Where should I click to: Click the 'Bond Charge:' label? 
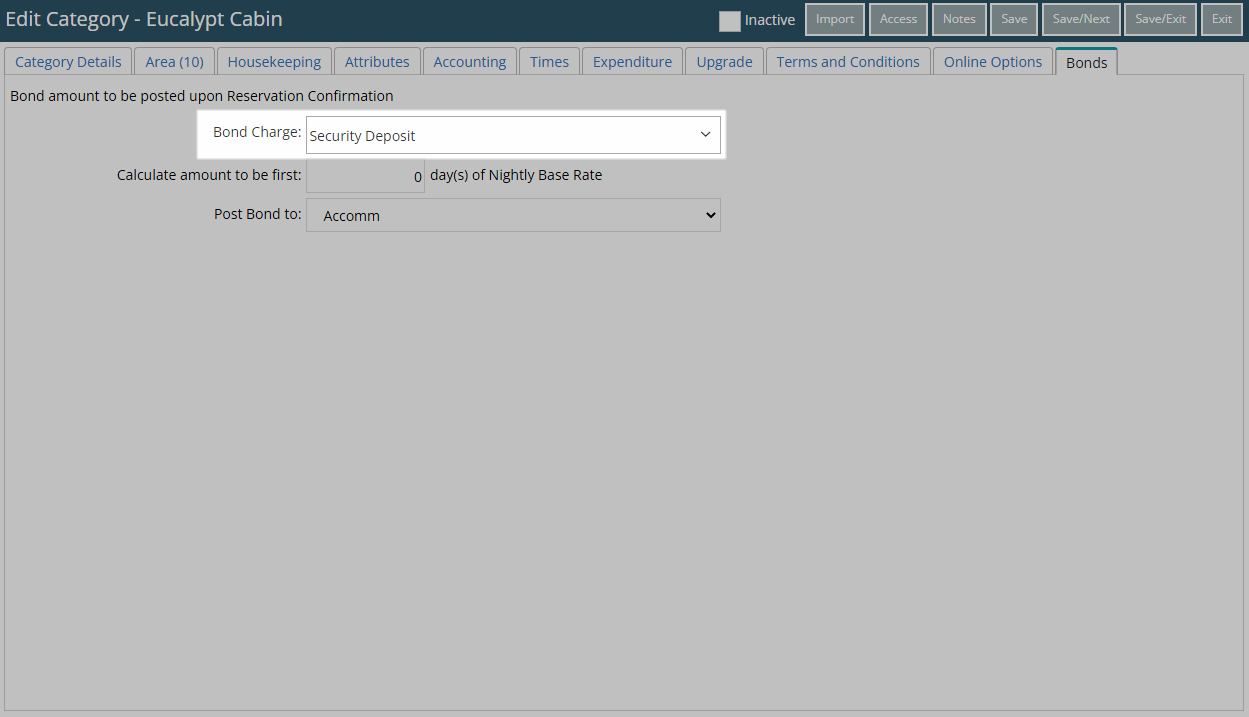[257, 132]
